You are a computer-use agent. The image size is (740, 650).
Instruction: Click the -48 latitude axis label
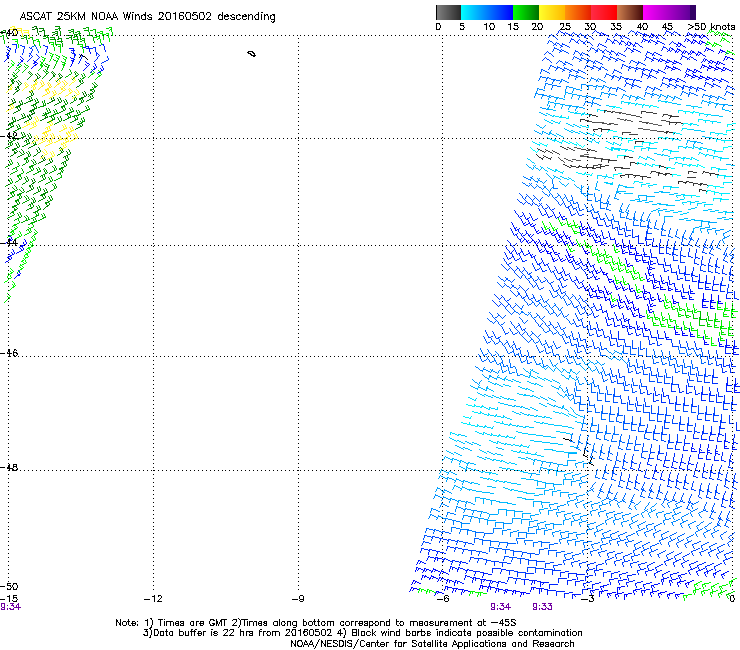coord(9,467)
